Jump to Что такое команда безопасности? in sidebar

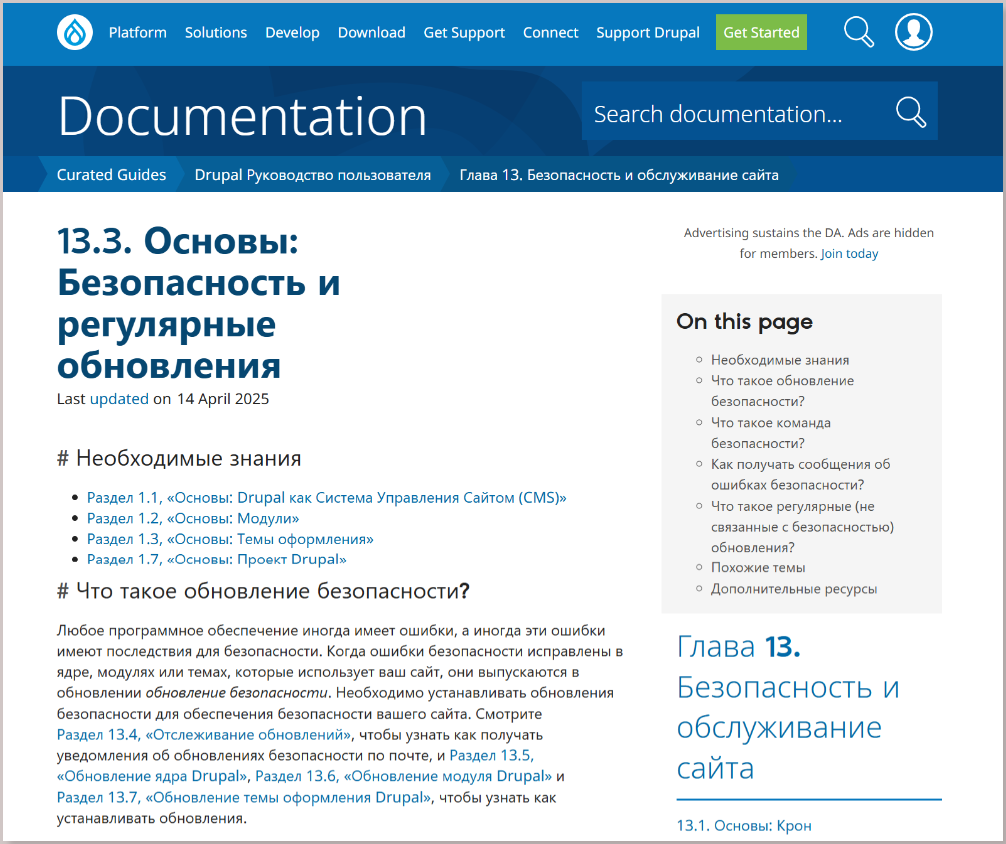pos(771,433)
